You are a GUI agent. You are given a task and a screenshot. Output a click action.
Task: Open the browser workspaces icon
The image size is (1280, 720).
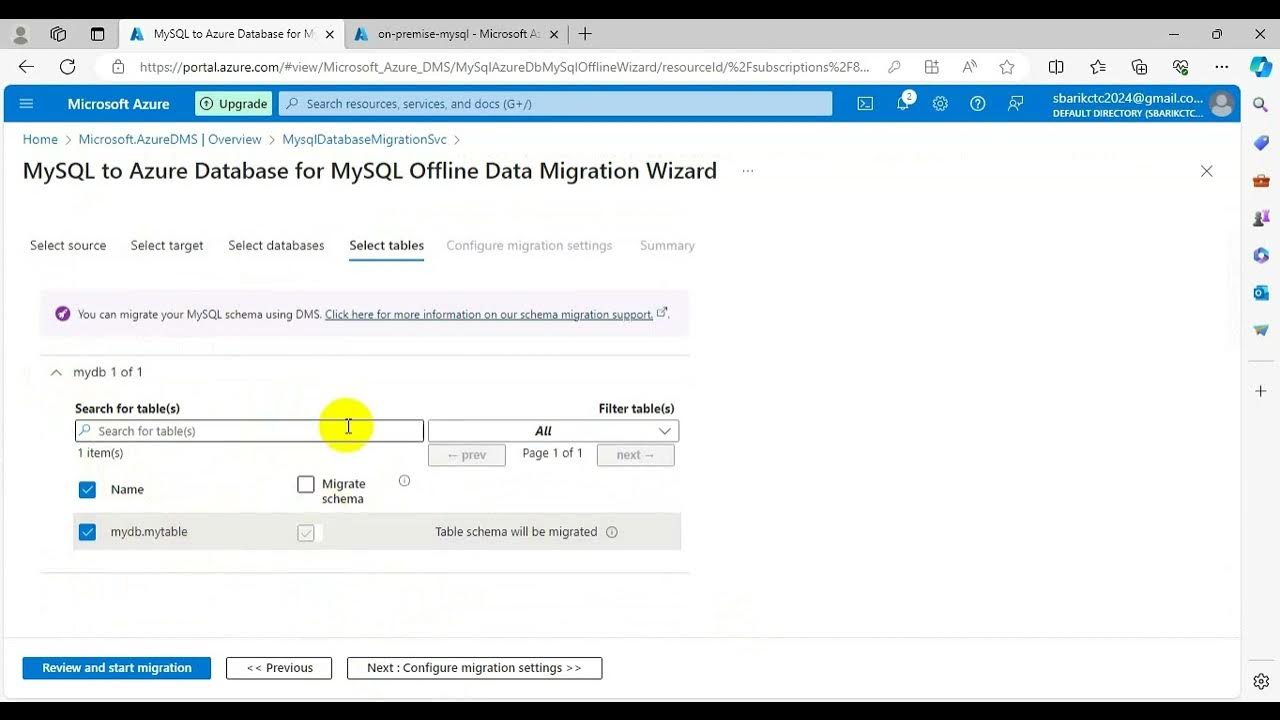click(x=58, y=34)
